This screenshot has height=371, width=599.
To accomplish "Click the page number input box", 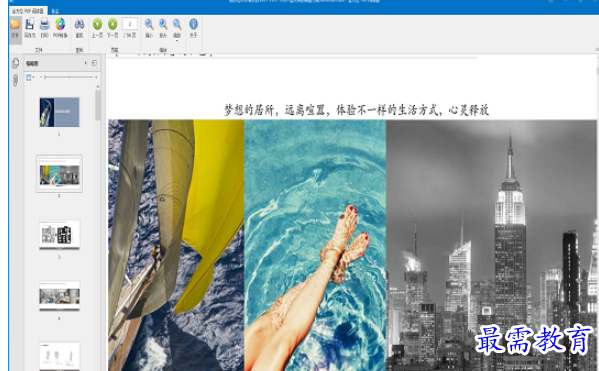I will click(130, 24).
